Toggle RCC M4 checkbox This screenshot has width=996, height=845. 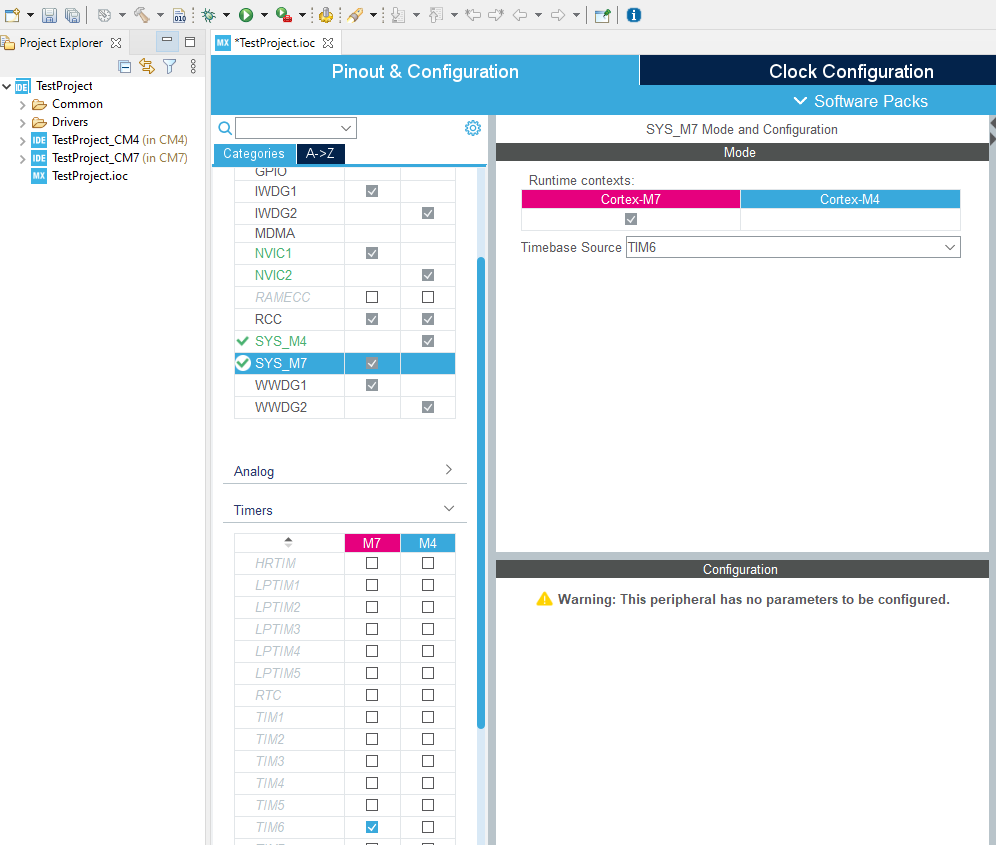[428, 319]
